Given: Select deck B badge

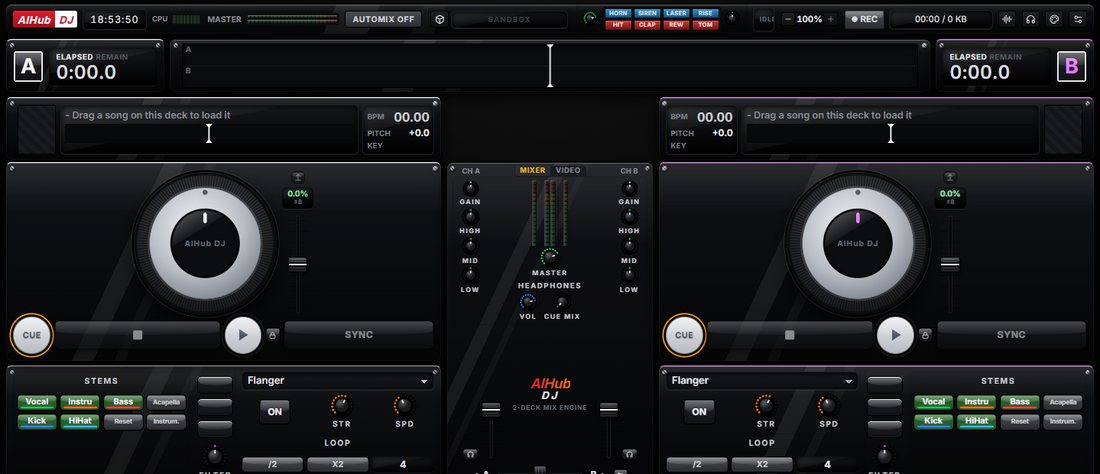Looking at the screenshot, I should click(x=1071, y=67).
